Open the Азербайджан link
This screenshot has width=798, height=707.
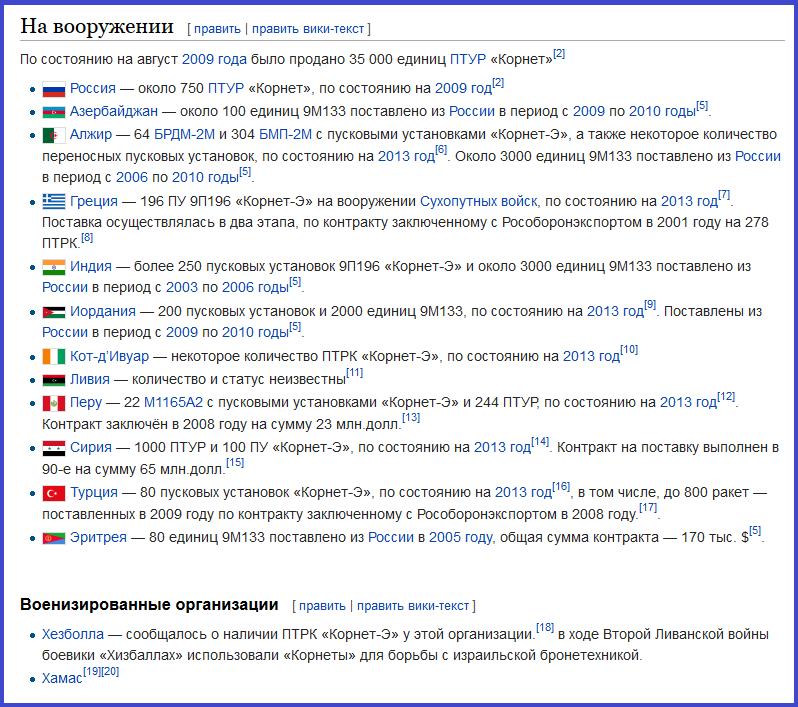click(113, 111)
